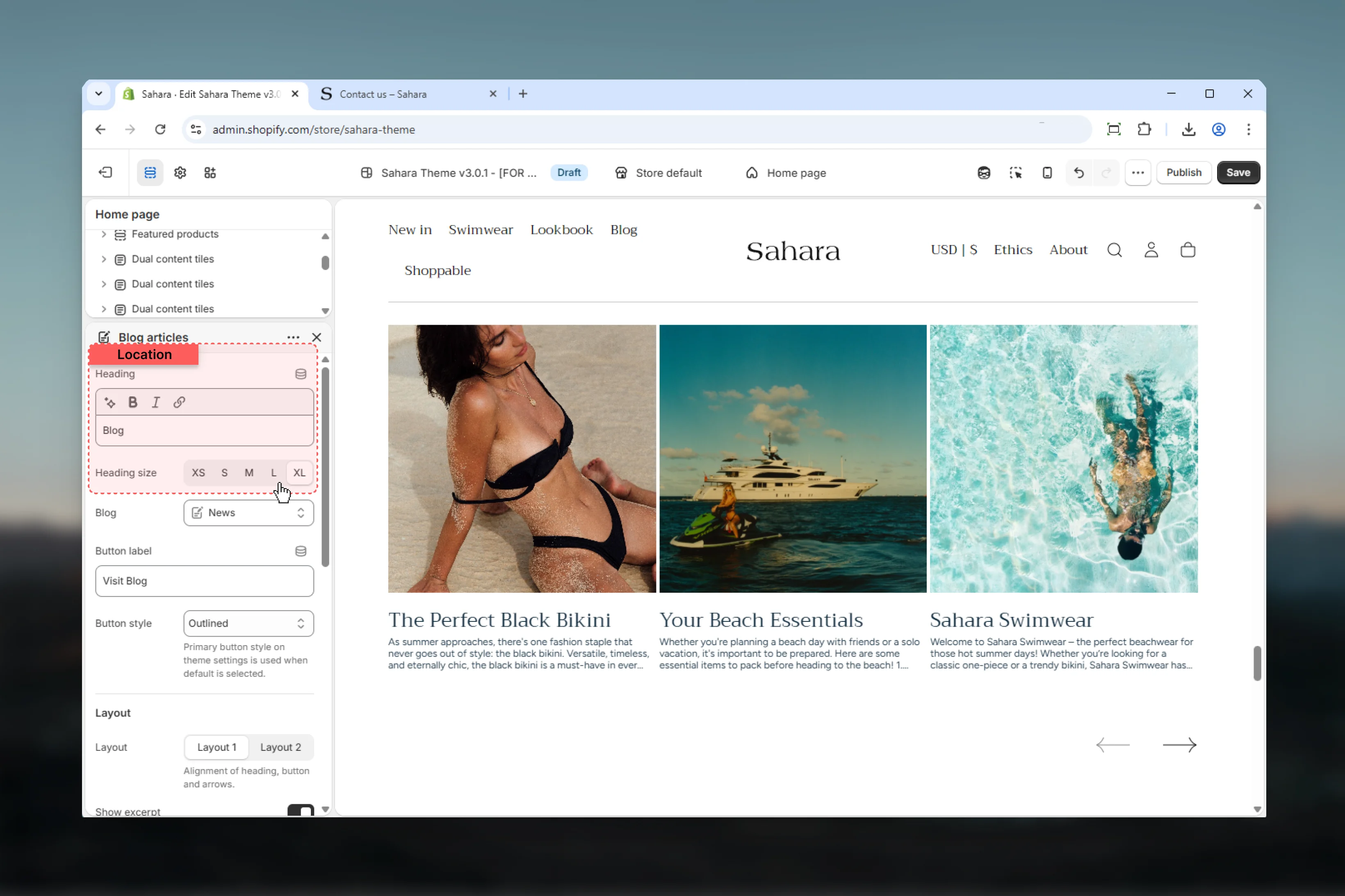Set heading size to XS
Image resolution: width=1345 pixels, height=896 pixels.
click(198, 473)
